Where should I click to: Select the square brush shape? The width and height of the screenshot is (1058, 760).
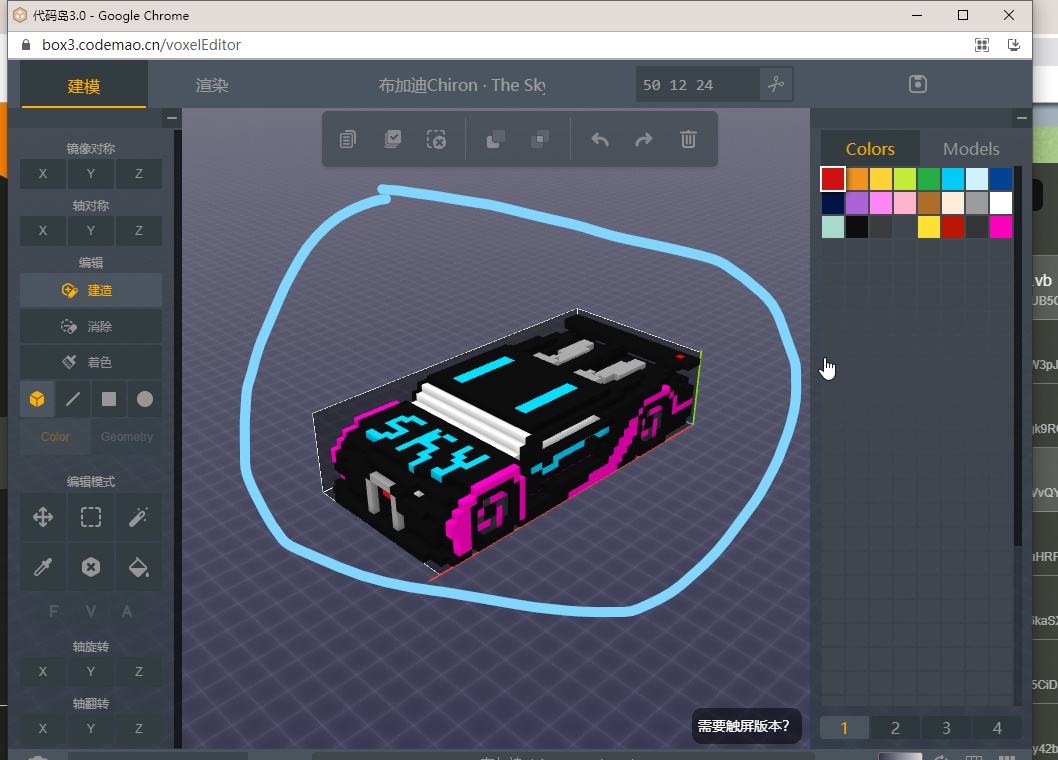click(109, 400)
